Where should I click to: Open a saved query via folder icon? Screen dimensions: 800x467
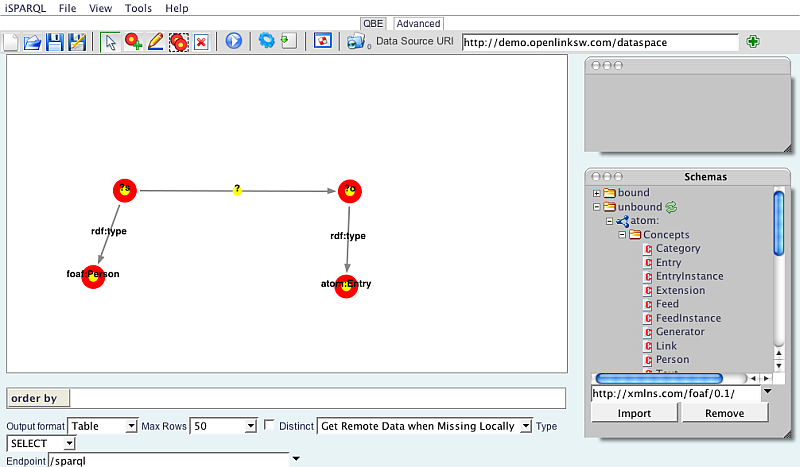pos(32,42)
